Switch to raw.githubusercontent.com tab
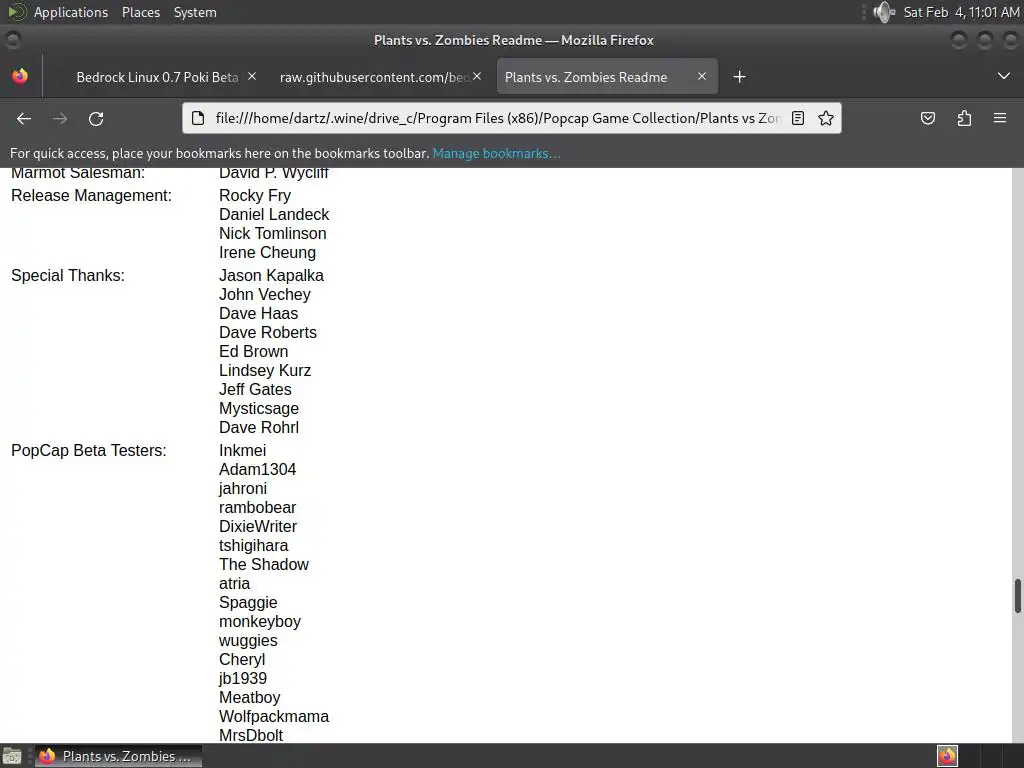Image resolution: width=1024 pixels, height=768 pixels. pos(374,77)
